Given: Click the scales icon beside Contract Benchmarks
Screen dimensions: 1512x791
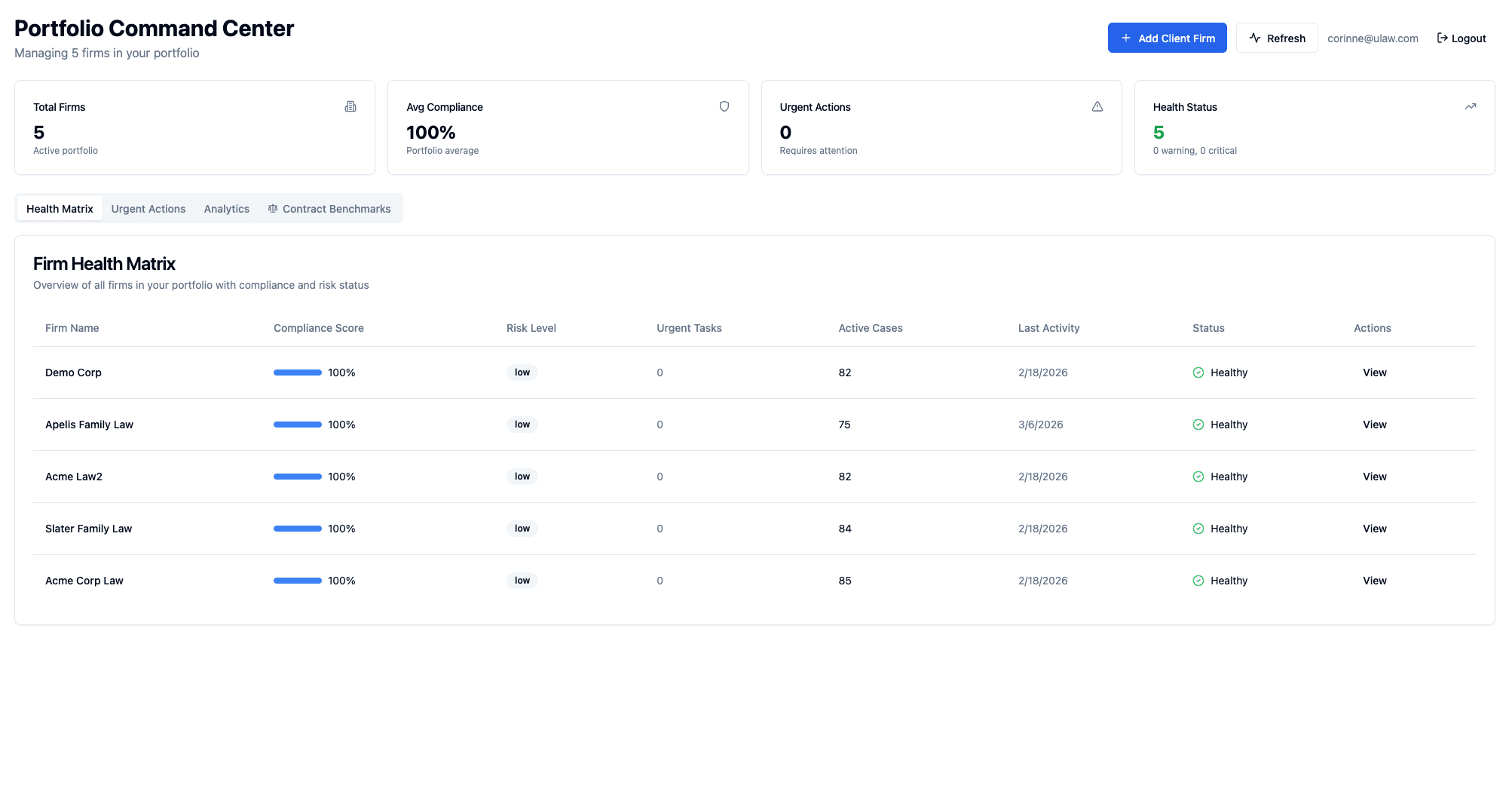Looking at the screenshot, I should coord(272,208).
